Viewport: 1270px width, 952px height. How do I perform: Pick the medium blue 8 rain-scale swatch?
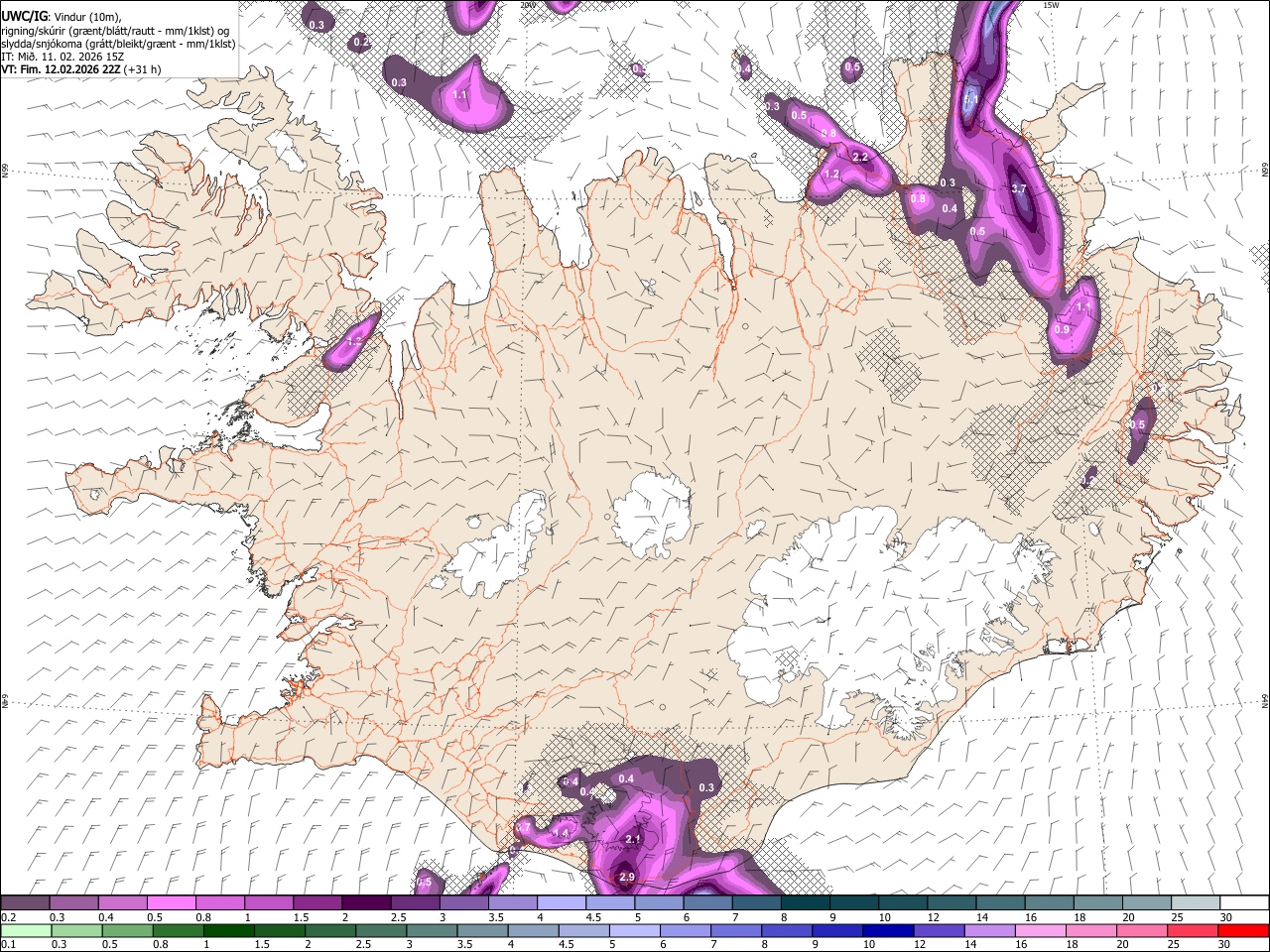tap(788, 931)
